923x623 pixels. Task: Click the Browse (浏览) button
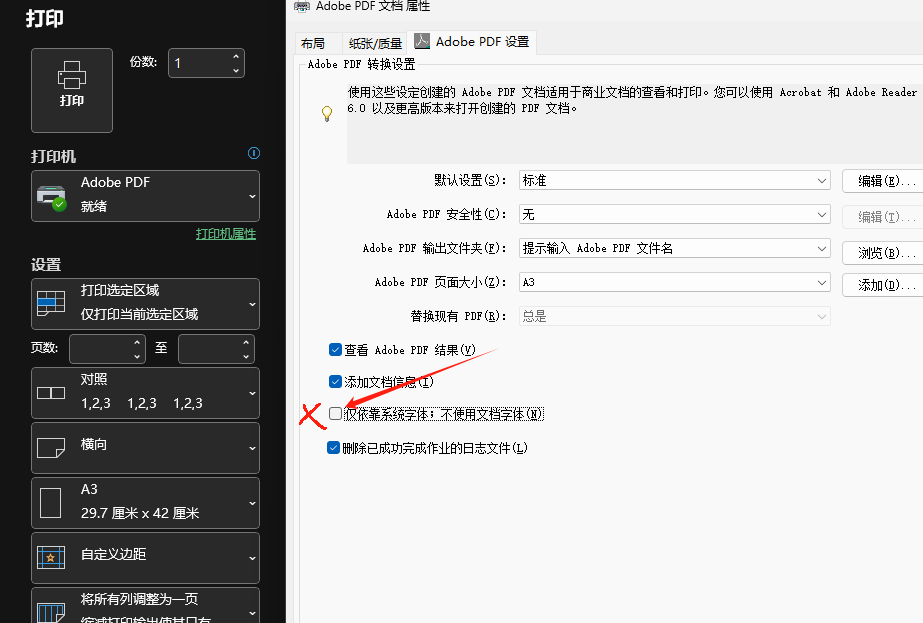(x=883, y=253)
